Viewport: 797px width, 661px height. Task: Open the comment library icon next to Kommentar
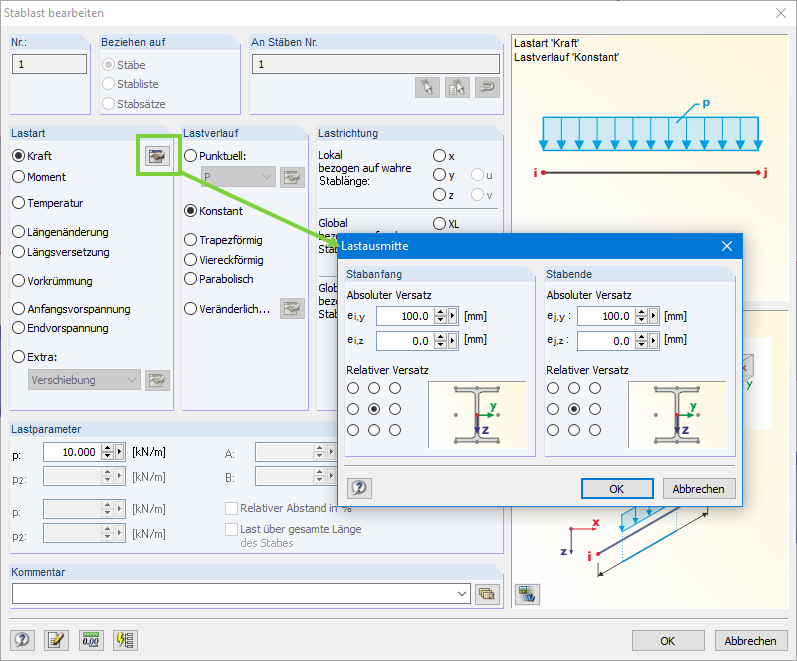coord(487,594)
